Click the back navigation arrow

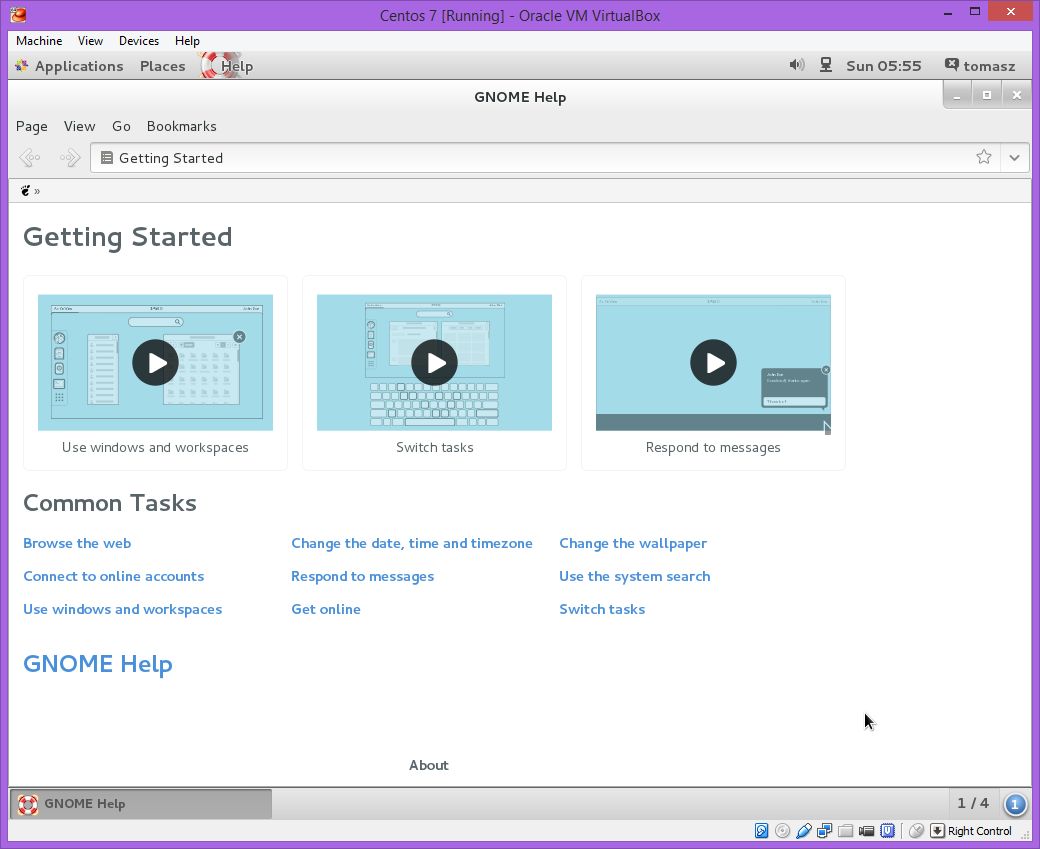(x=30, y=158)
